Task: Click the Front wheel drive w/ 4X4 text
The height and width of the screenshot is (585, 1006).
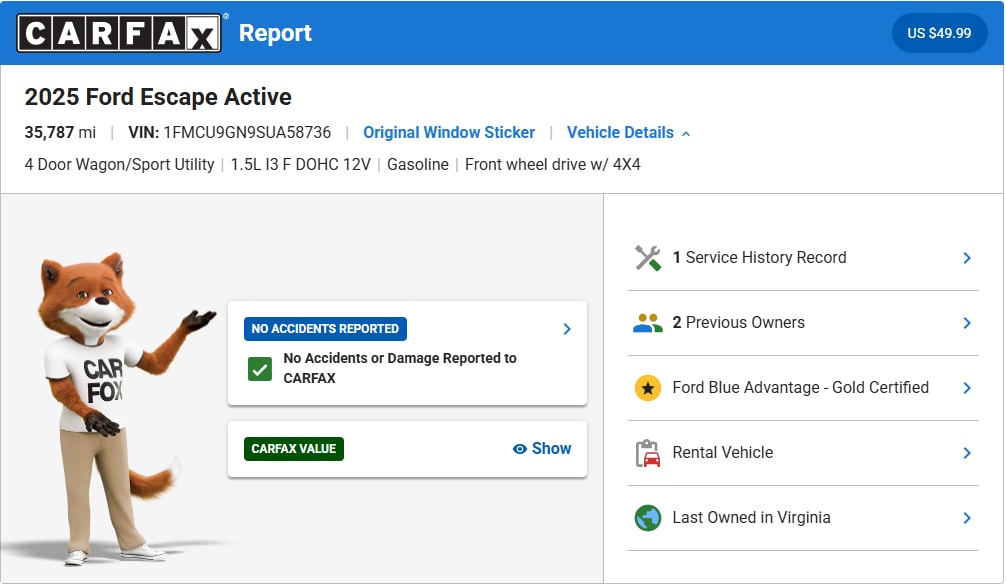Action: coord(553,165)
